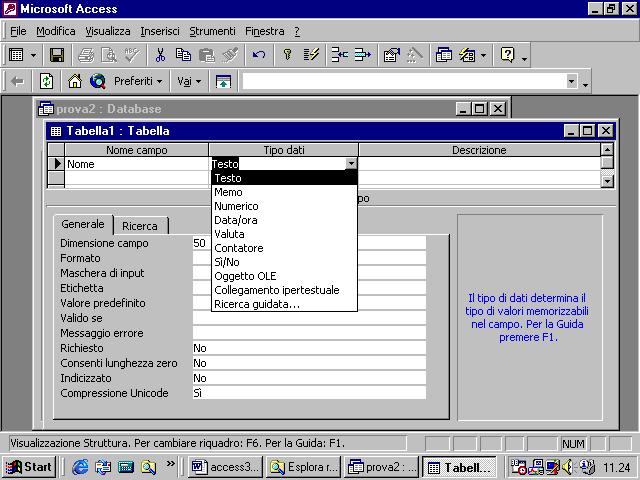Click the Richiesto property field
Screen dimensions: 640x480
point(309,348)
